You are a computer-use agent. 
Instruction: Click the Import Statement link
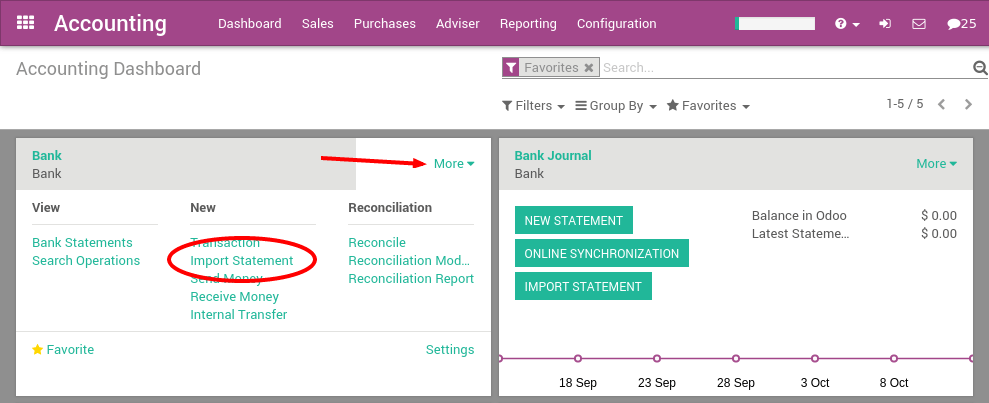pyautogui.click(x=242, y=261)
